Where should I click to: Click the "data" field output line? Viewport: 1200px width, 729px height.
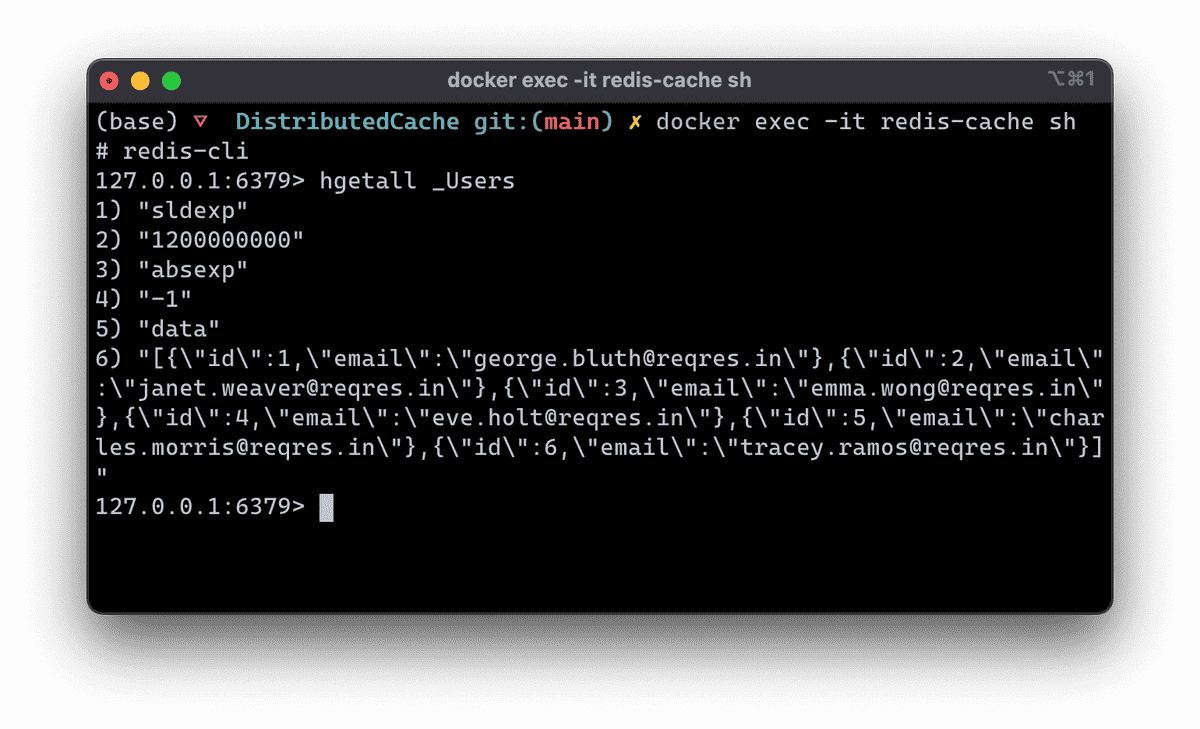158,328
